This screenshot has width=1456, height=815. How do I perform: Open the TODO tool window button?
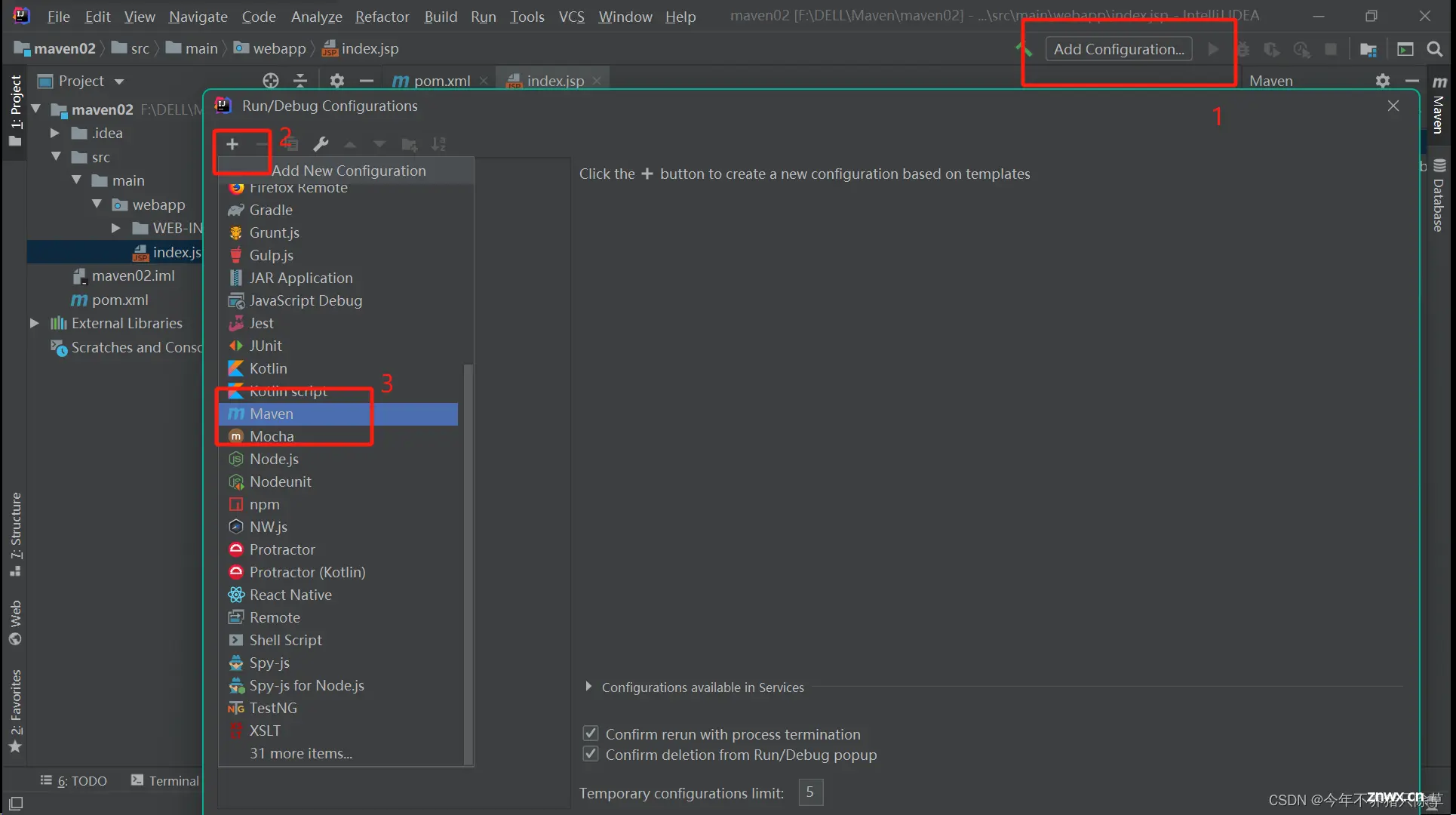73,781
